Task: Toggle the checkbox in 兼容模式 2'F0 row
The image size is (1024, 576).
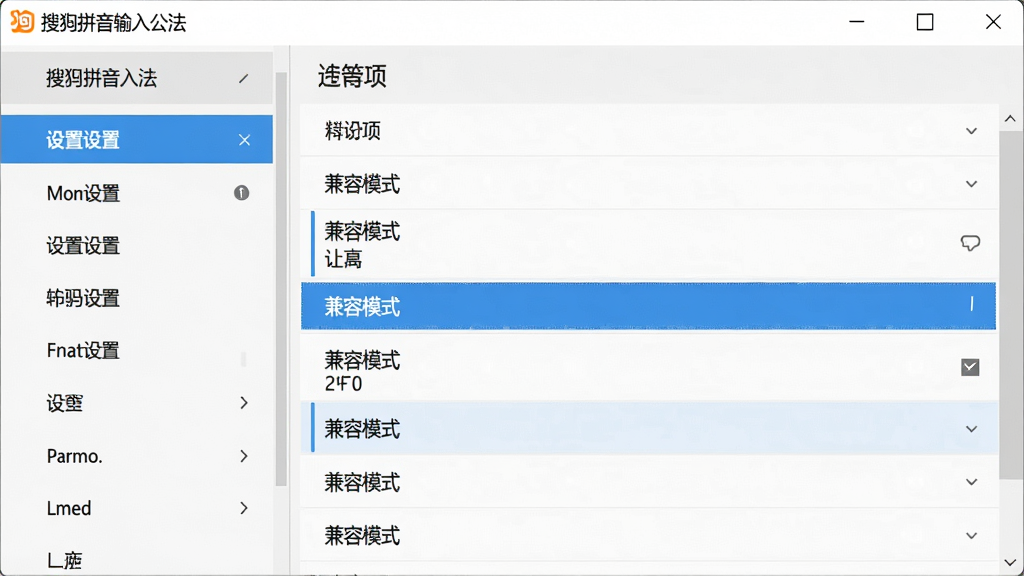Action: (x=970, y=367)
